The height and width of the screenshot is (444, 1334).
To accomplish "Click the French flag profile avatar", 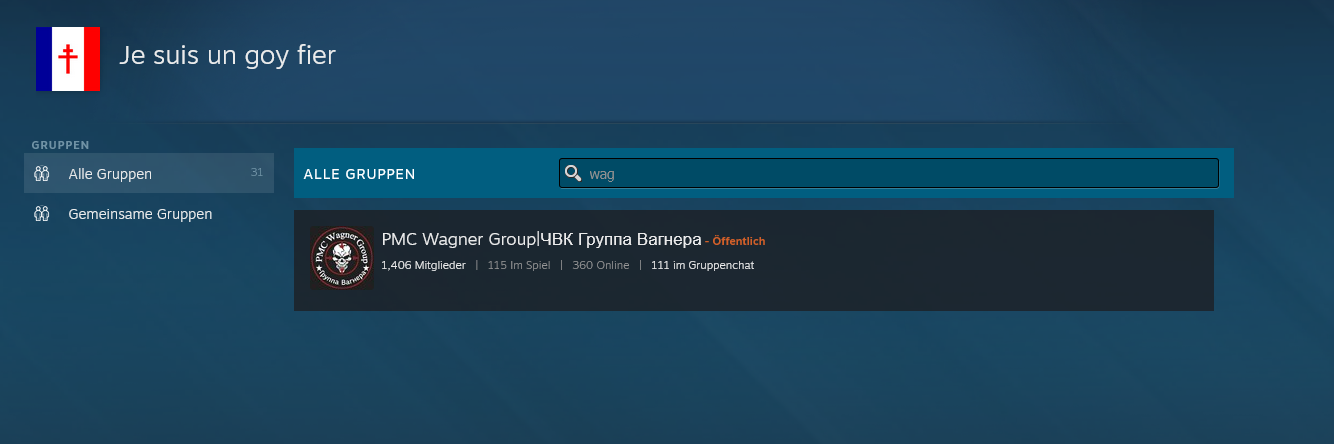I will 68,59.
